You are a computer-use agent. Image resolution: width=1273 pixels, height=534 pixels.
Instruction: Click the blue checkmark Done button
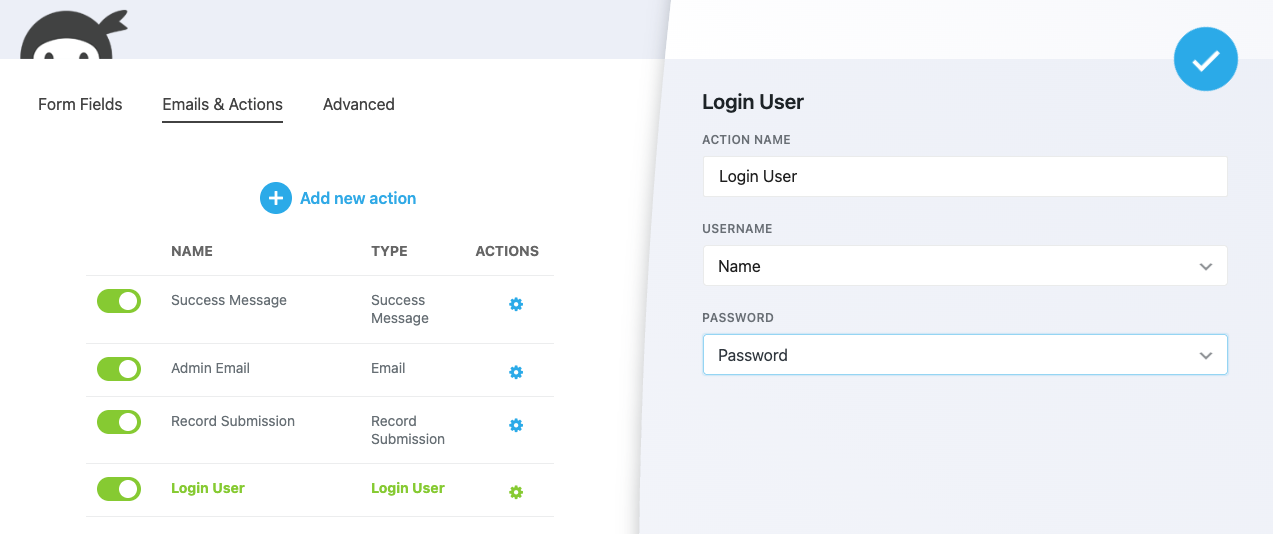click(1205, 60)
